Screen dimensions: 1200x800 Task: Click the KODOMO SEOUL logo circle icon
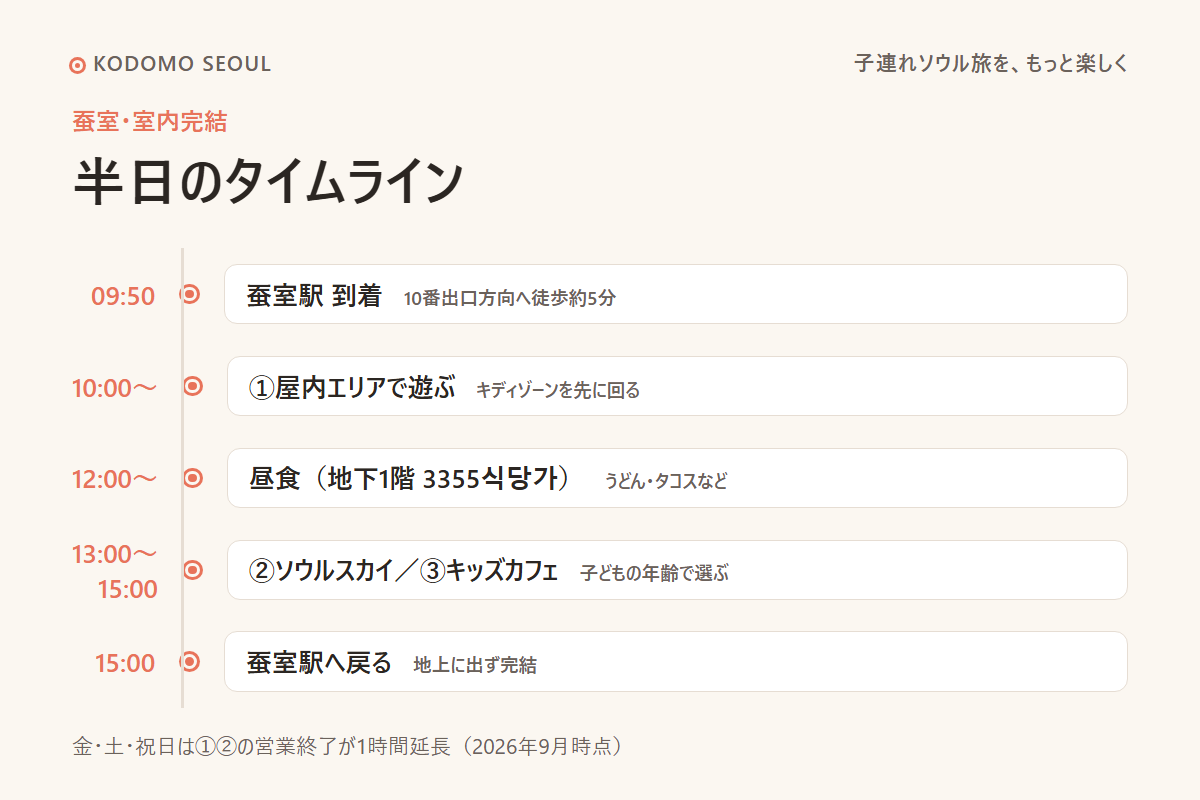tap(77, 65)
